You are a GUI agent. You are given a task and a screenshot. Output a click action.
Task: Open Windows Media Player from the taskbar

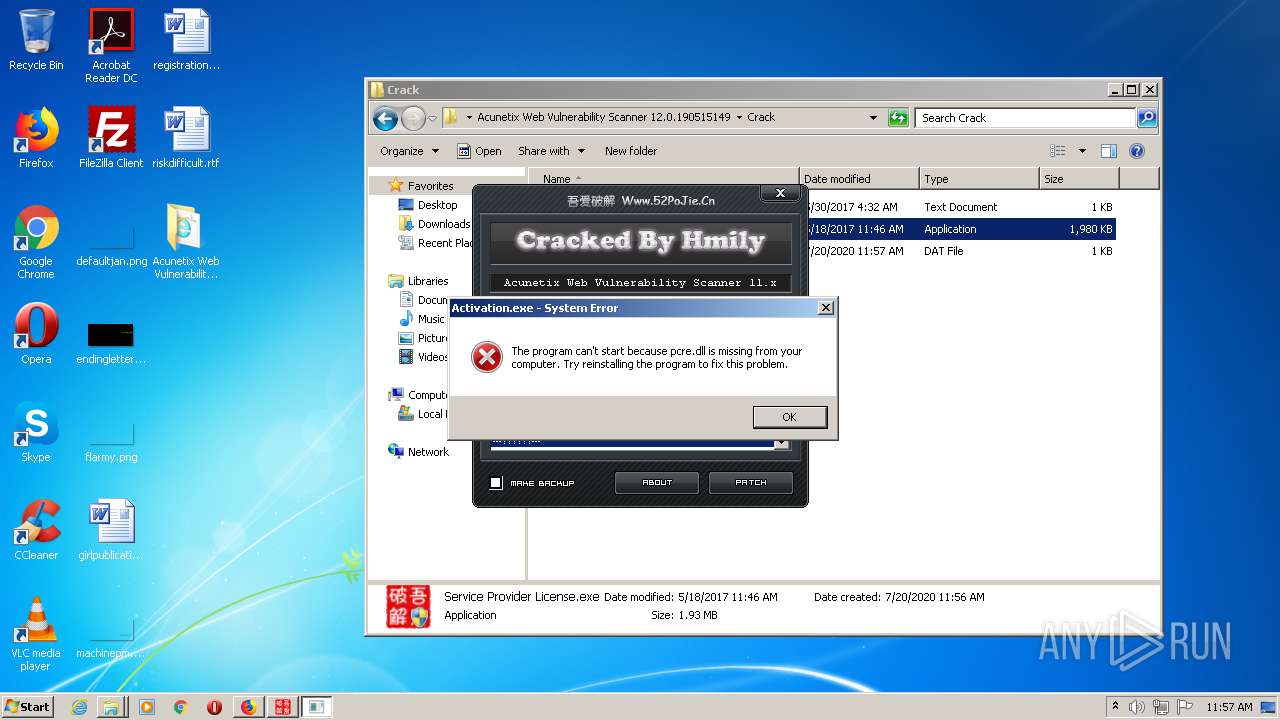[x=147, y=707]
